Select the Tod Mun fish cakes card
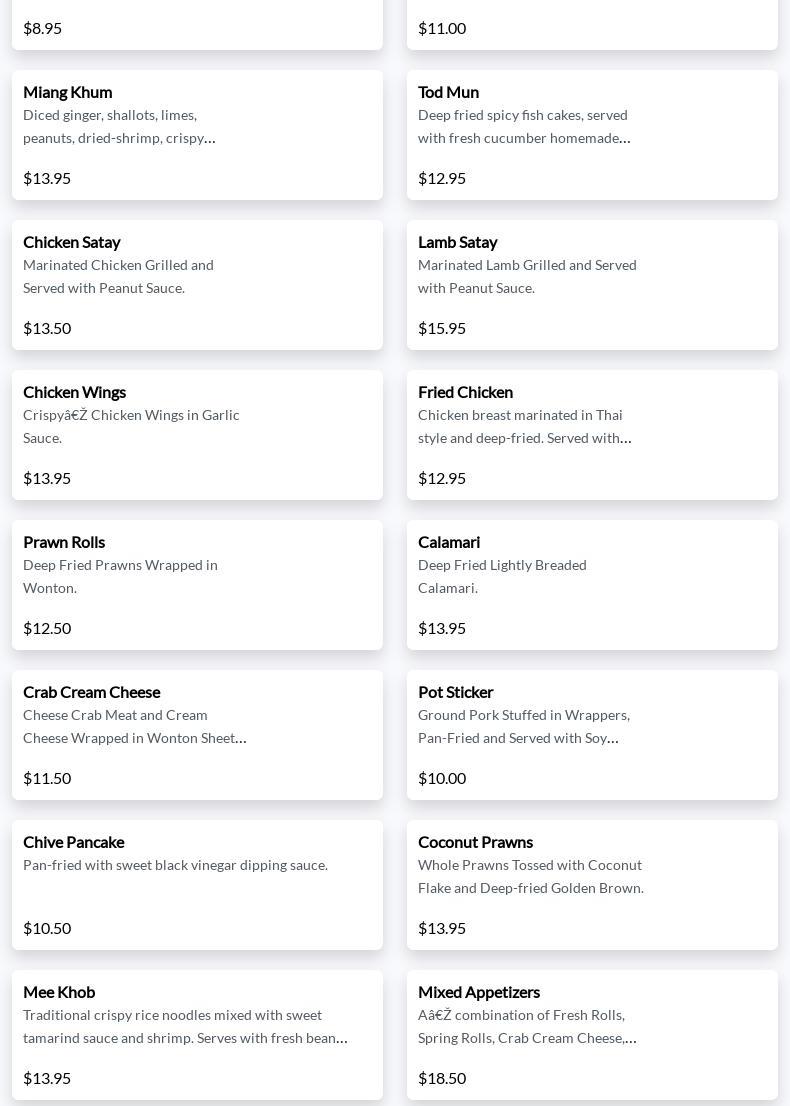This screenshot has height=1106, width=790. (592, 135)
